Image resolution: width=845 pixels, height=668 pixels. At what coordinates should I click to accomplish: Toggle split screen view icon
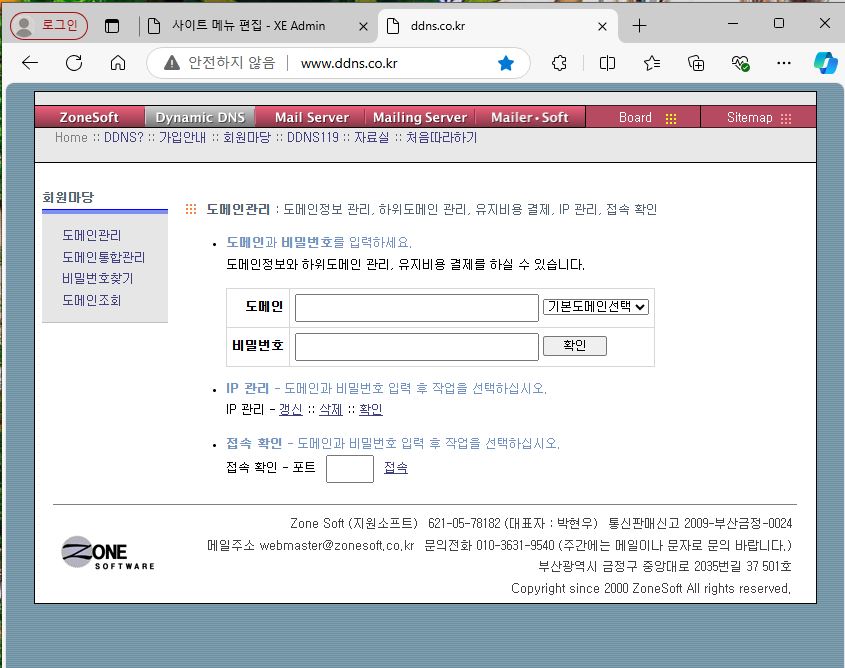607,63
